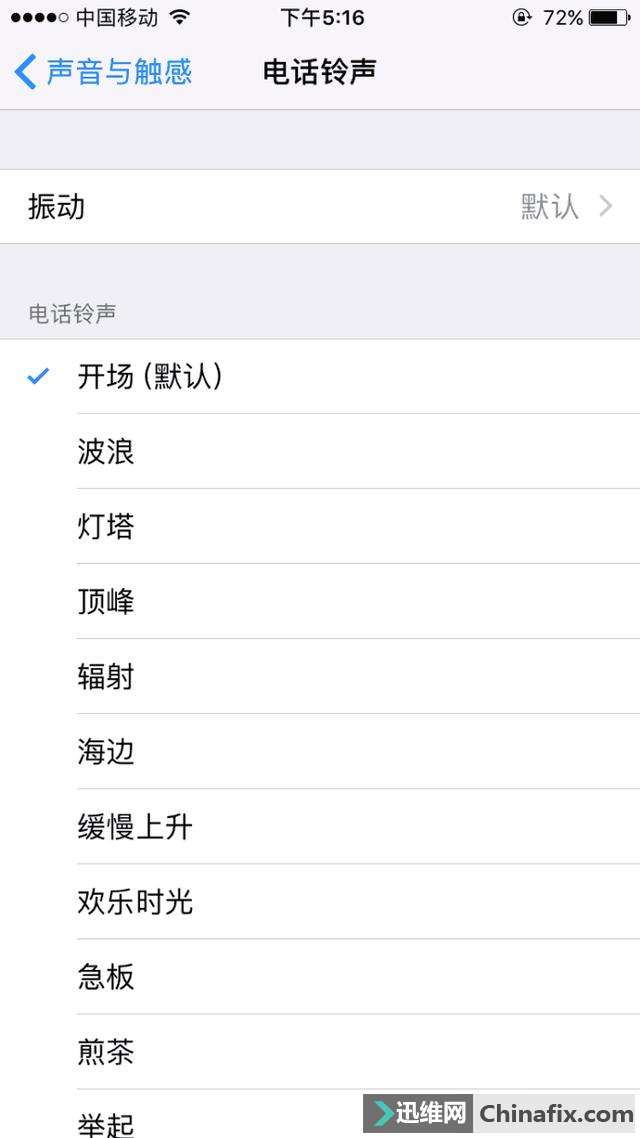Tap the battery icon in status bar
The image size is (640, 1138).
pyautogui.click(x=610, y=17)
